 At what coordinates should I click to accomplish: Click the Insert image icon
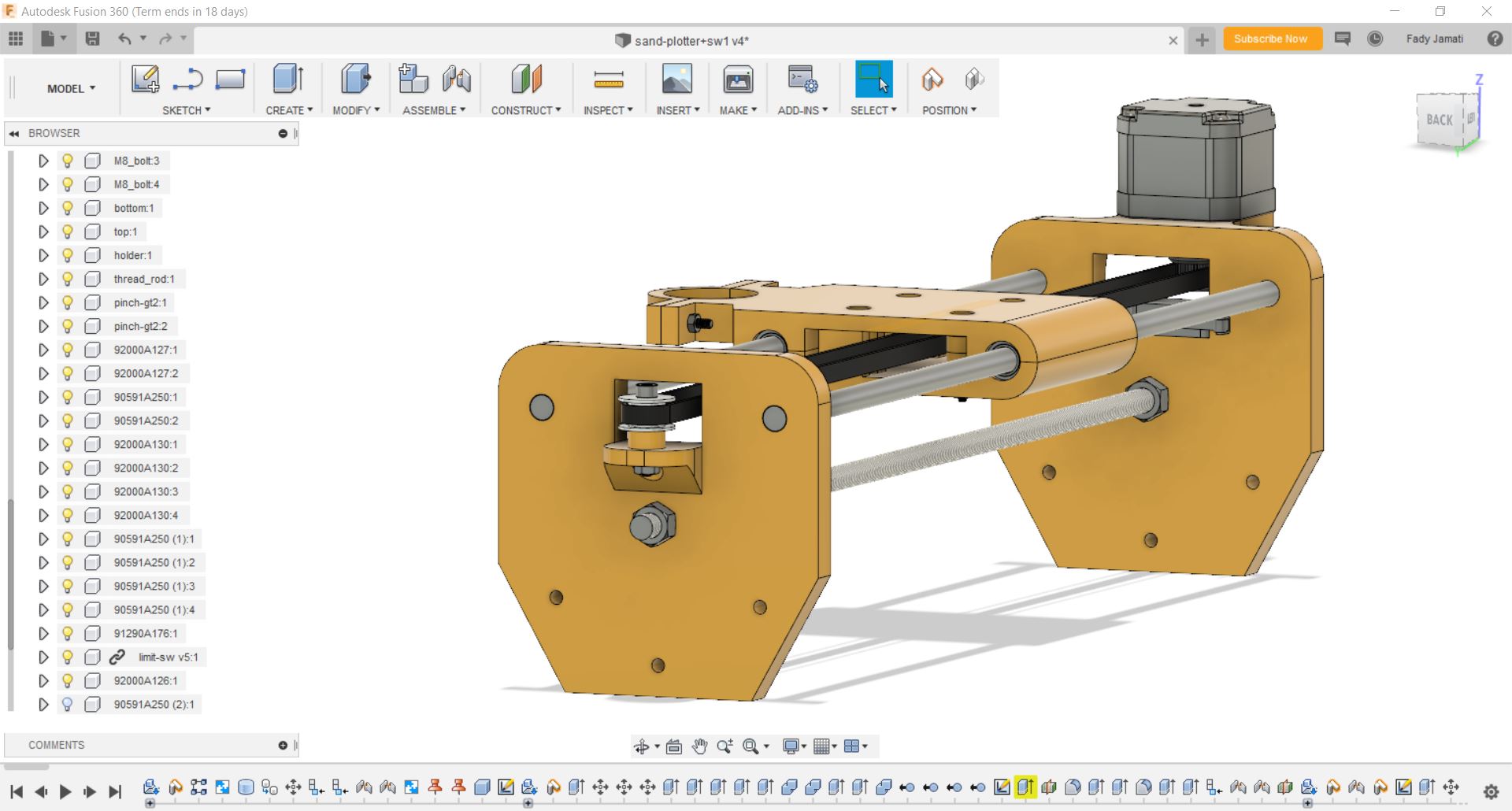click(676, 80)
